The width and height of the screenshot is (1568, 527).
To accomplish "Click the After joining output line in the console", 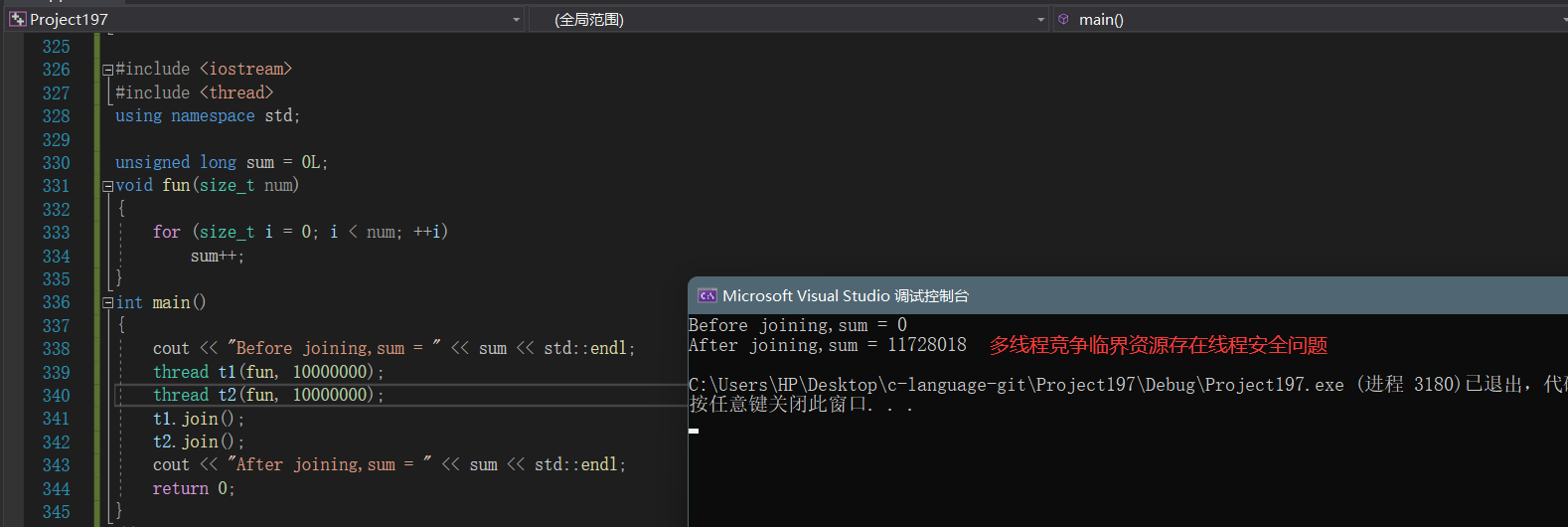I will [x=827, y=345].
